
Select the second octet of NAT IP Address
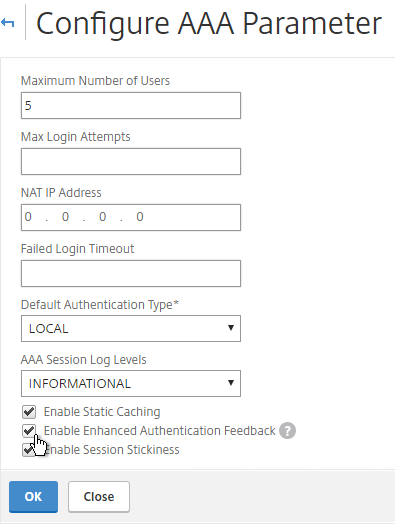coord(65,217)
